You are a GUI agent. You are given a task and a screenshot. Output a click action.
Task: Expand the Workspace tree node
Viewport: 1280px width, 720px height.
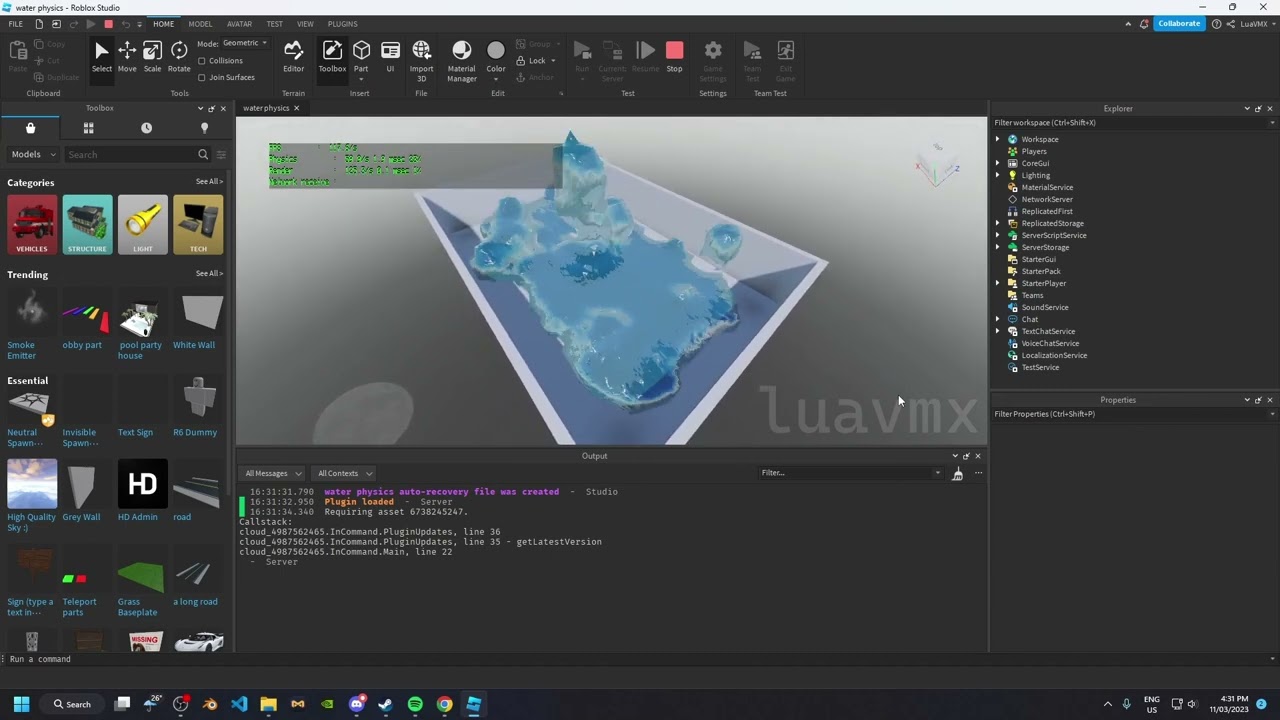(x=997, y=139)
